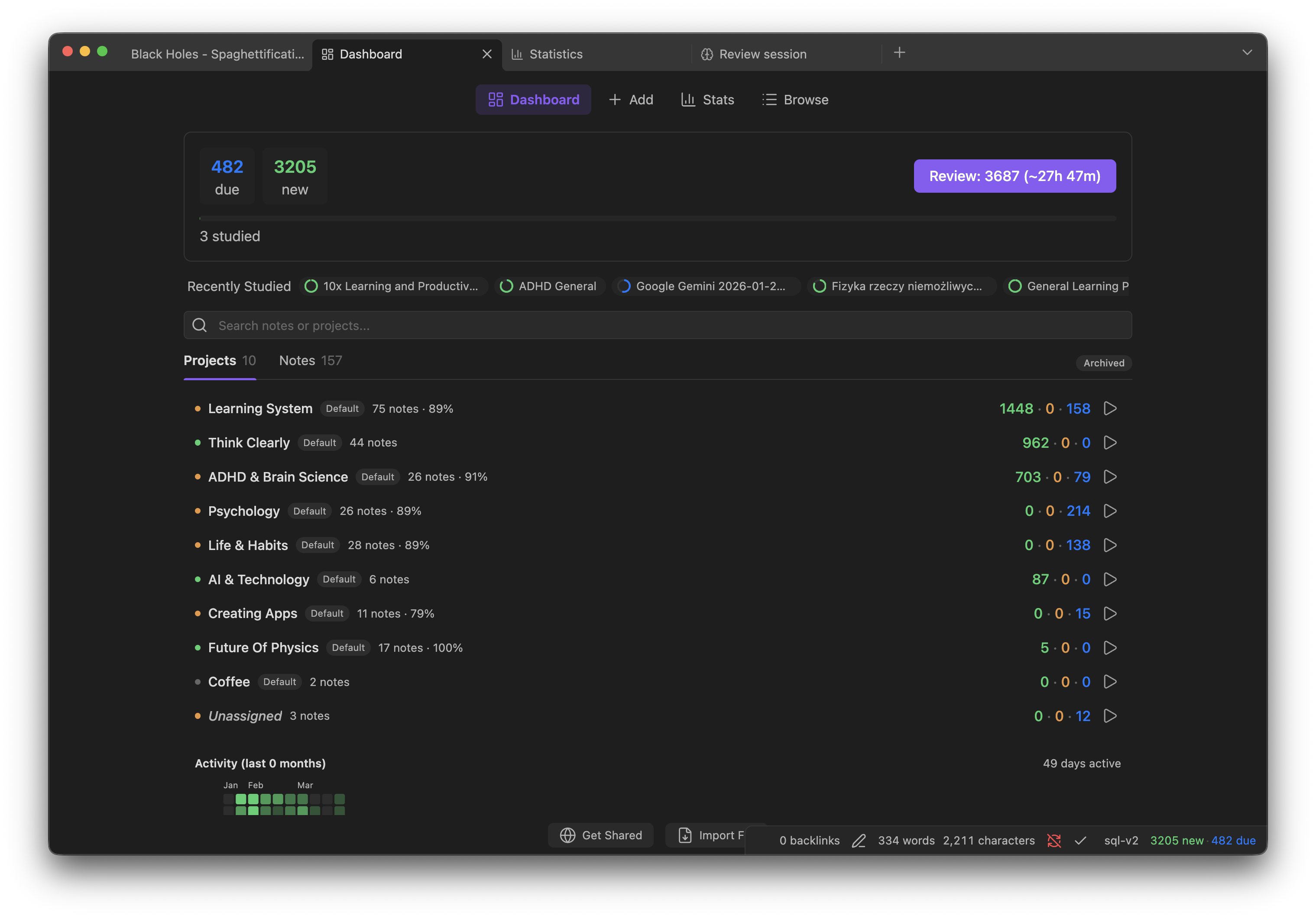Viewport: 1316px width, 919px height.
Task: Focus the Search notes or projects field
Action: click(657, 325)
